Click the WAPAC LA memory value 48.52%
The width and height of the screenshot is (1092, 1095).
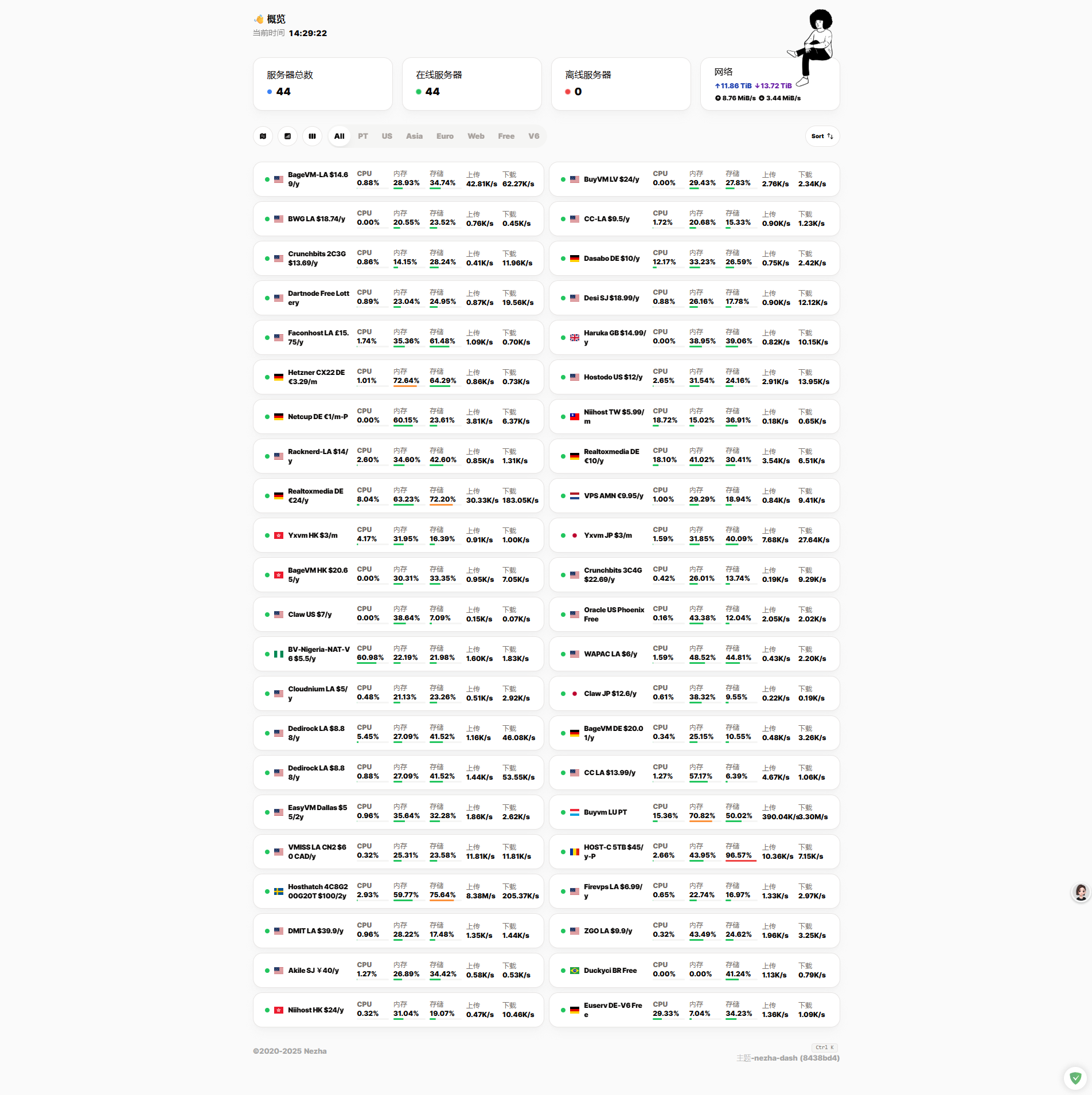(703, 658)
